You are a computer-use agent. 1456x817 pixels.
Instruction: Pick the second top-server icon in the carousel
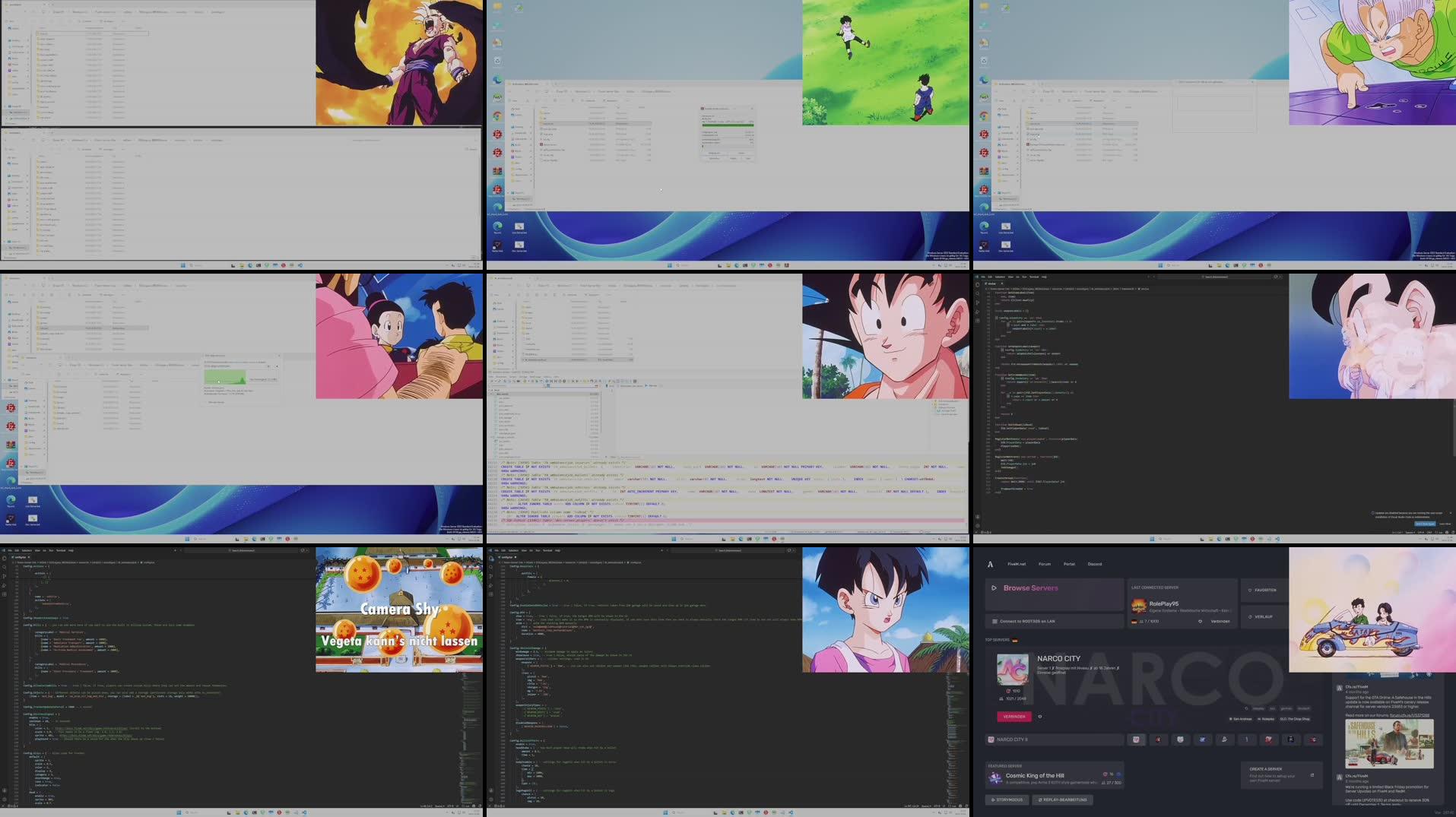pos(1159,739)
